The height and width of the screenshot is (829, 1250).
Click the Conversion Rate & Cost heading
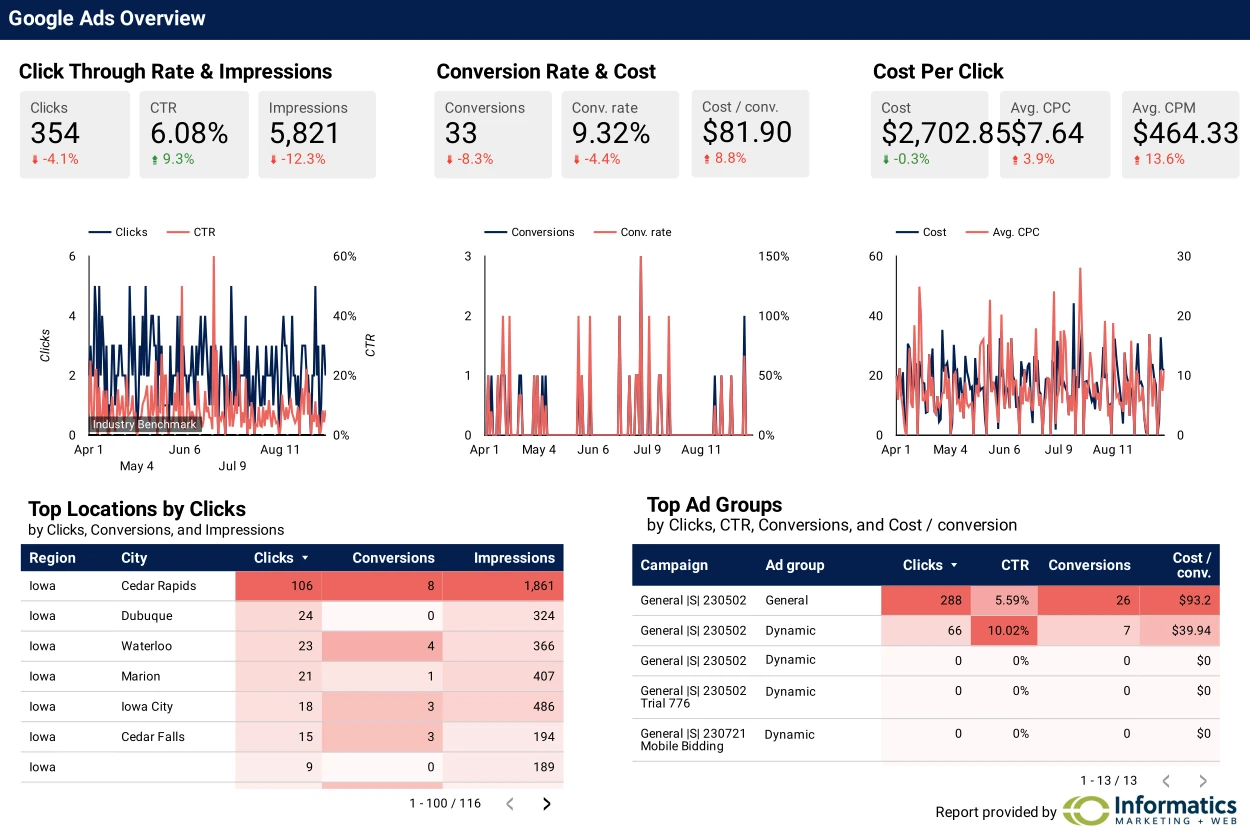click(546, 71)
